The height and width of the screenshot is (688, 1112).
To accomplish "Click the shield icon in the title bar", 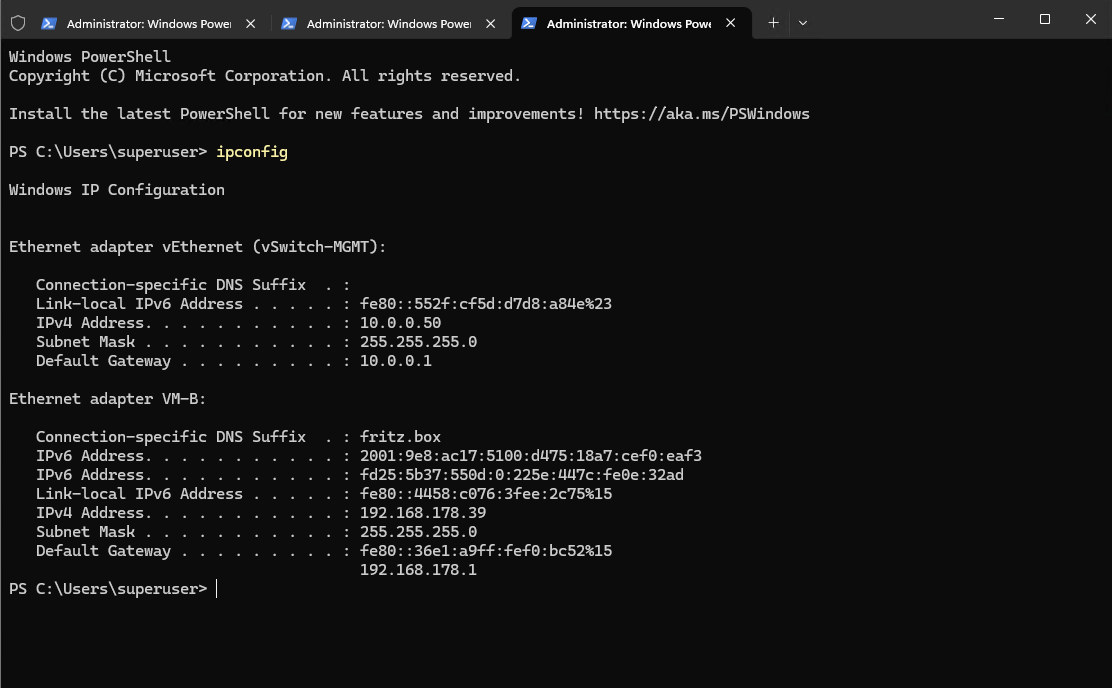I will click(18, 23).
